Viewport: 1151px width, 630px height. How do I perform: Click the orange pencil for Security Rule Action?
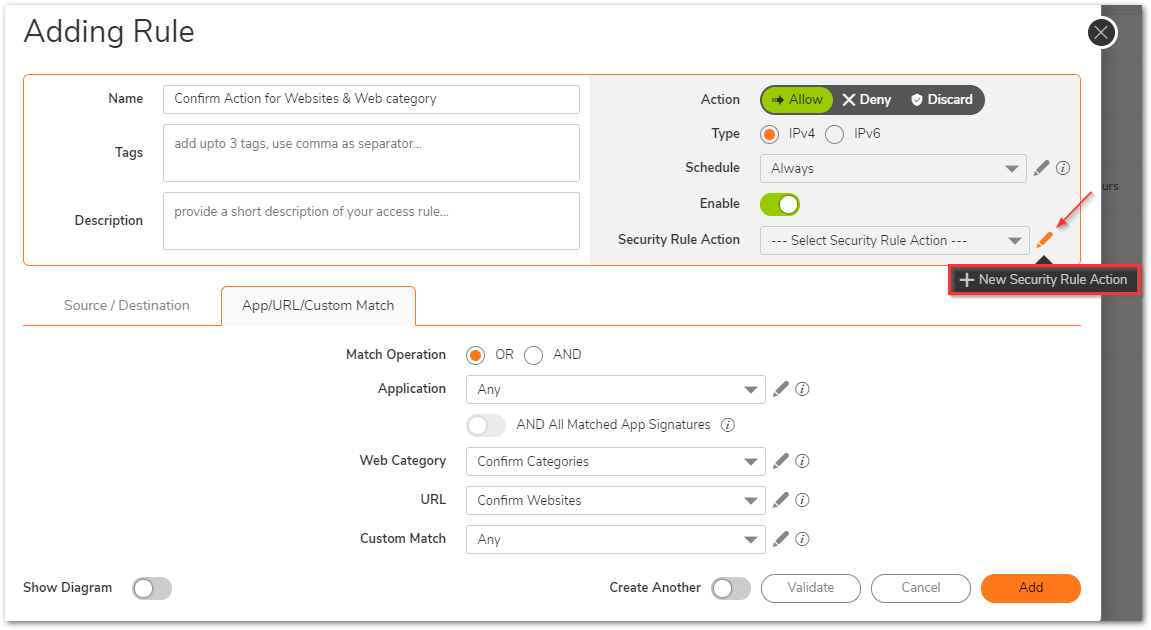(x=1044, y=240)
